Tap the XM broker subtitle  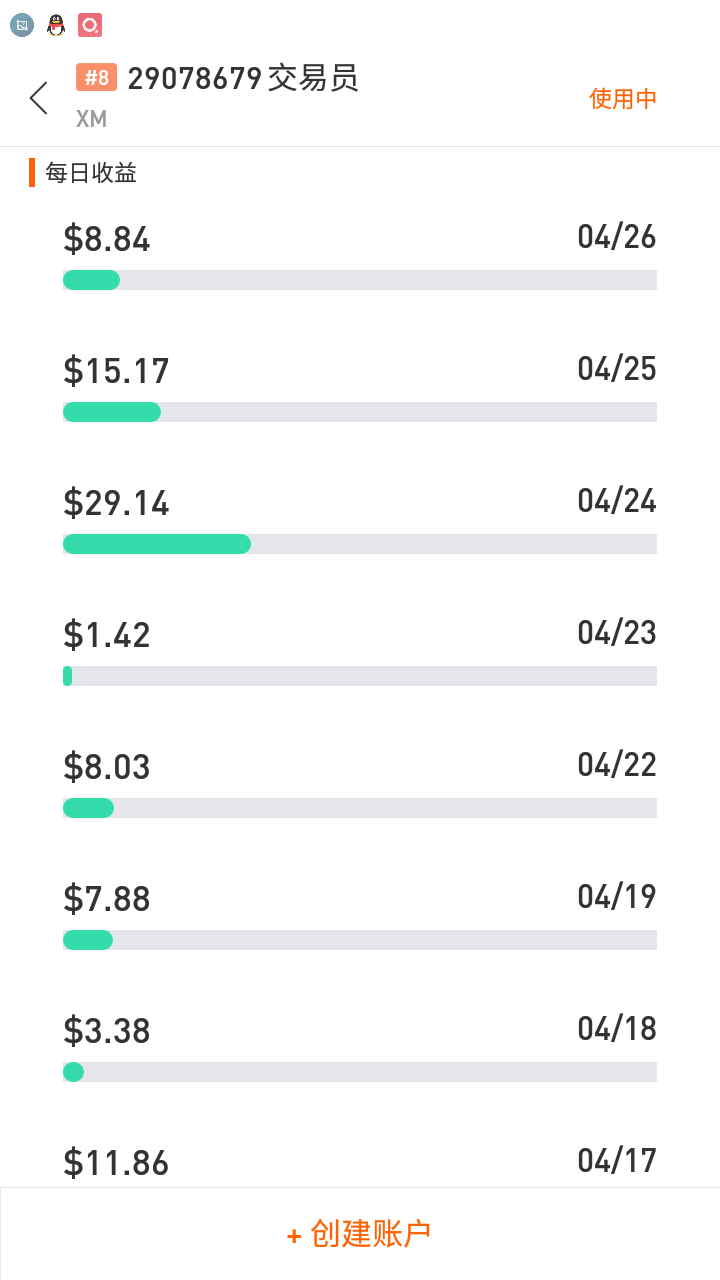click(91, 119)
